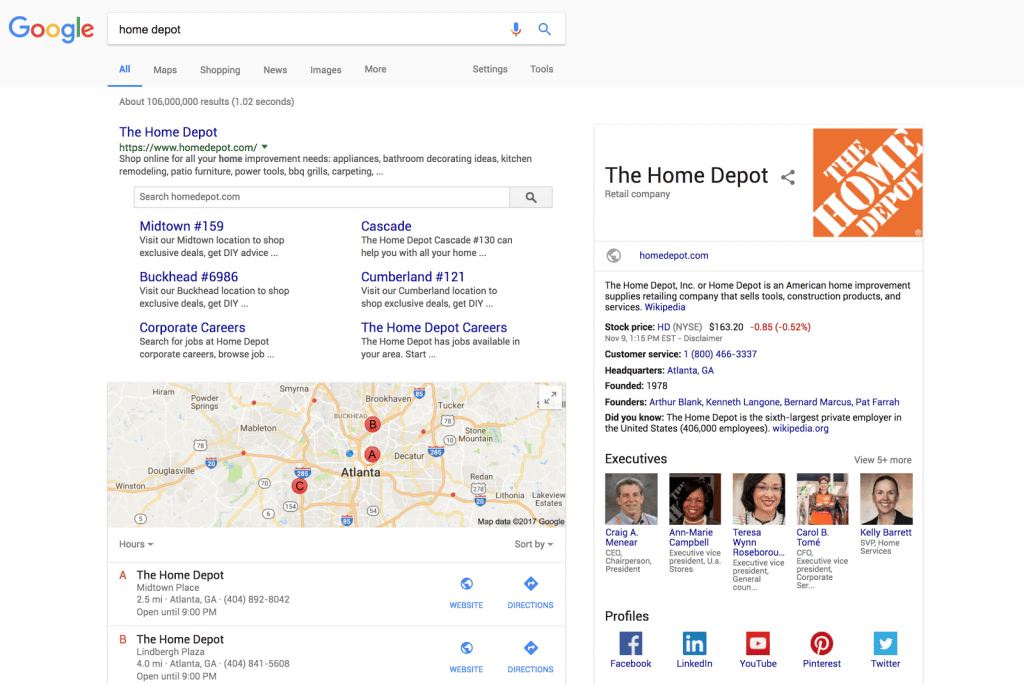Open the Midtown #159 sitelink

click(x=181, y=226)
